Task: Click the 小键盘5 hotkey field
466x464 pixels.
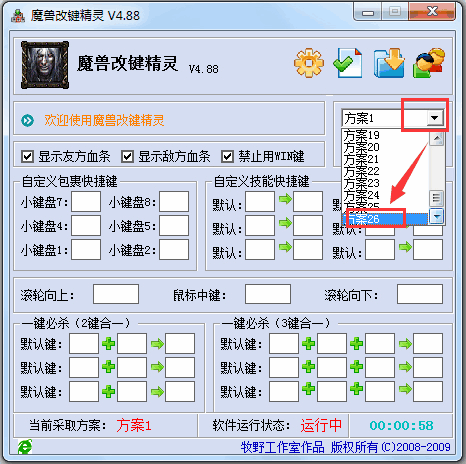Action: (x=174, y=226)
